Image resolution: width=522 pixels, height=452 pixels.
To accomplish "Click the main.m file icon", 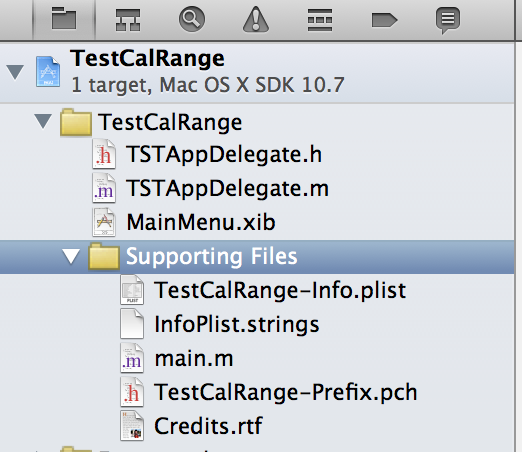I will 132,358.
